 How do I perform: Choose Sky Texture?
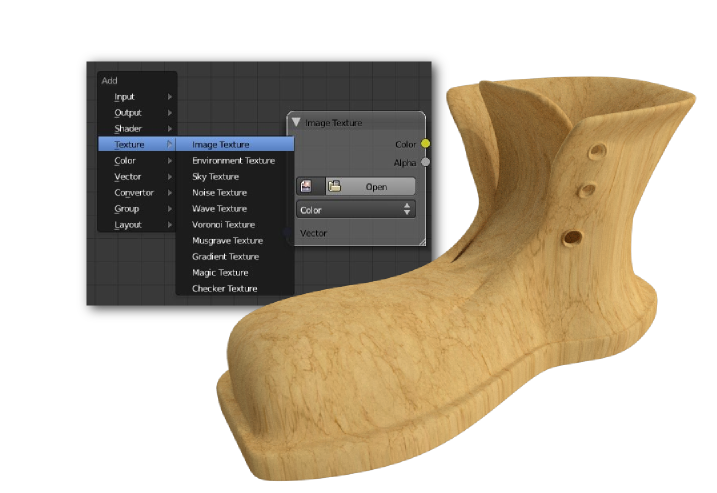click(x=235, y=177)
